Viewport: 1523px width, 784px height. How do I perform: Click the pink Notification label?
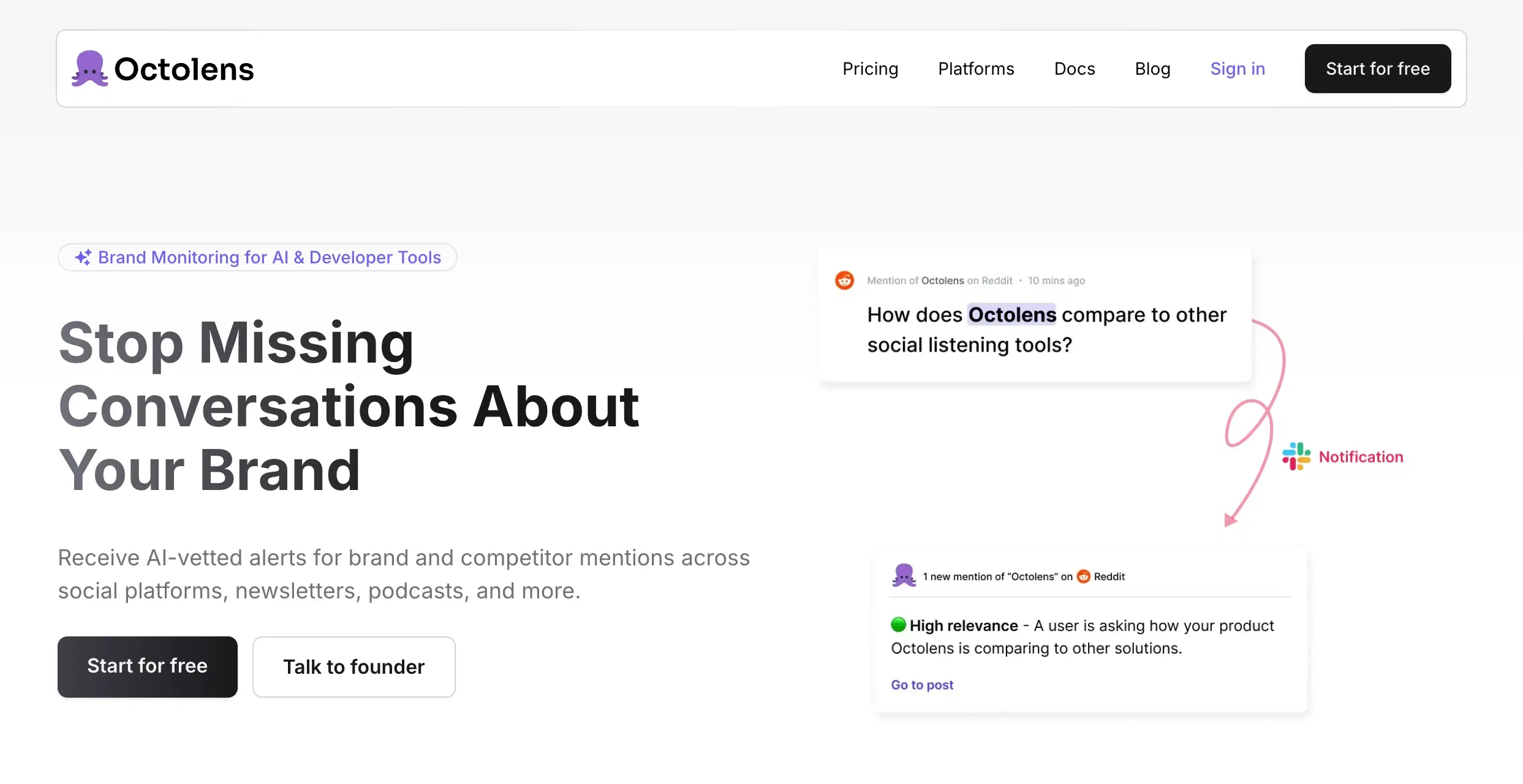(1361, 457)
